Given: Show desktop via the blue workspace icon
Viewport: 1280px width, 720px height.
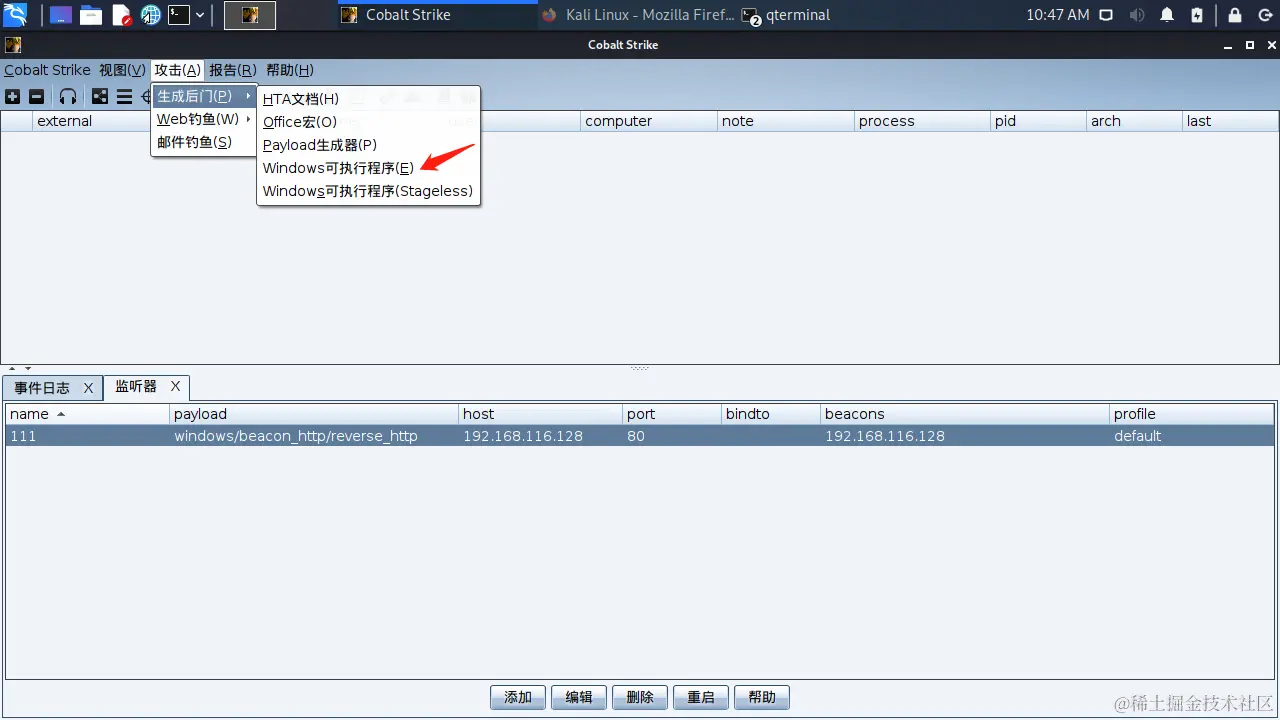Looking at the screenshot, I should [x=61, y=15].
